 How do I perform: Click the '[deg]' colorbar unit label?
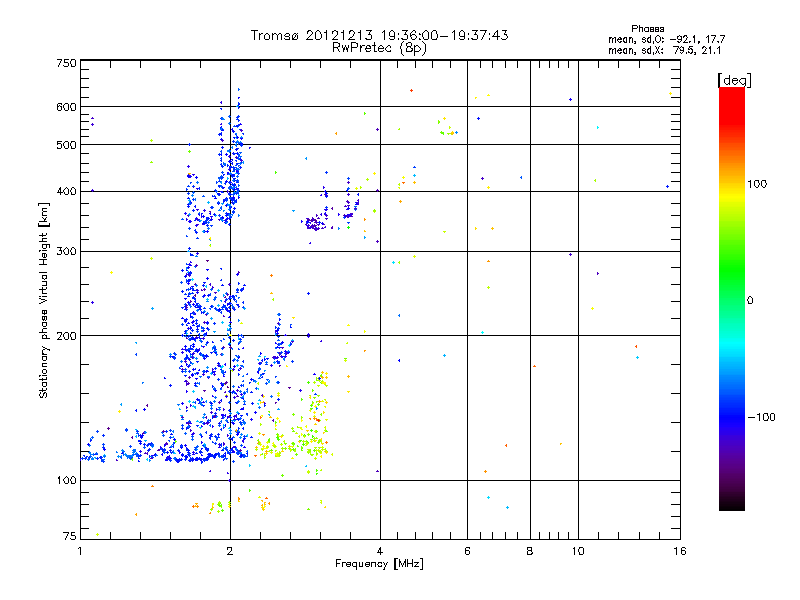tap(734, 80)
